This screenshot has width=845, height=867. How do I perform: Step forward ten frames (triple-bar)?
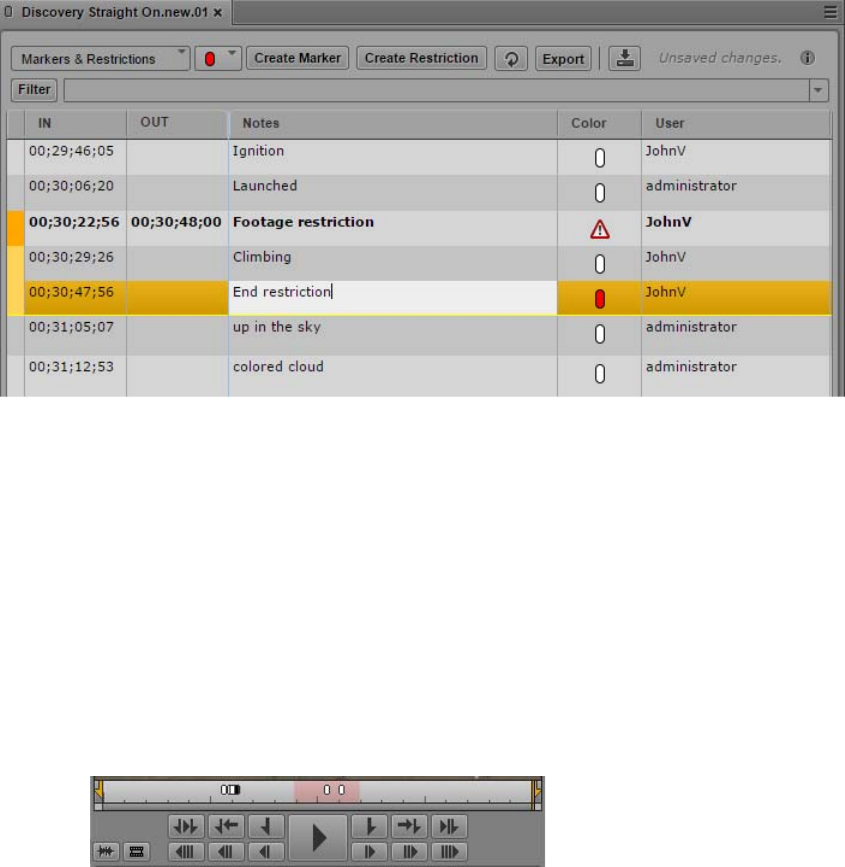[x=449, y=852]
